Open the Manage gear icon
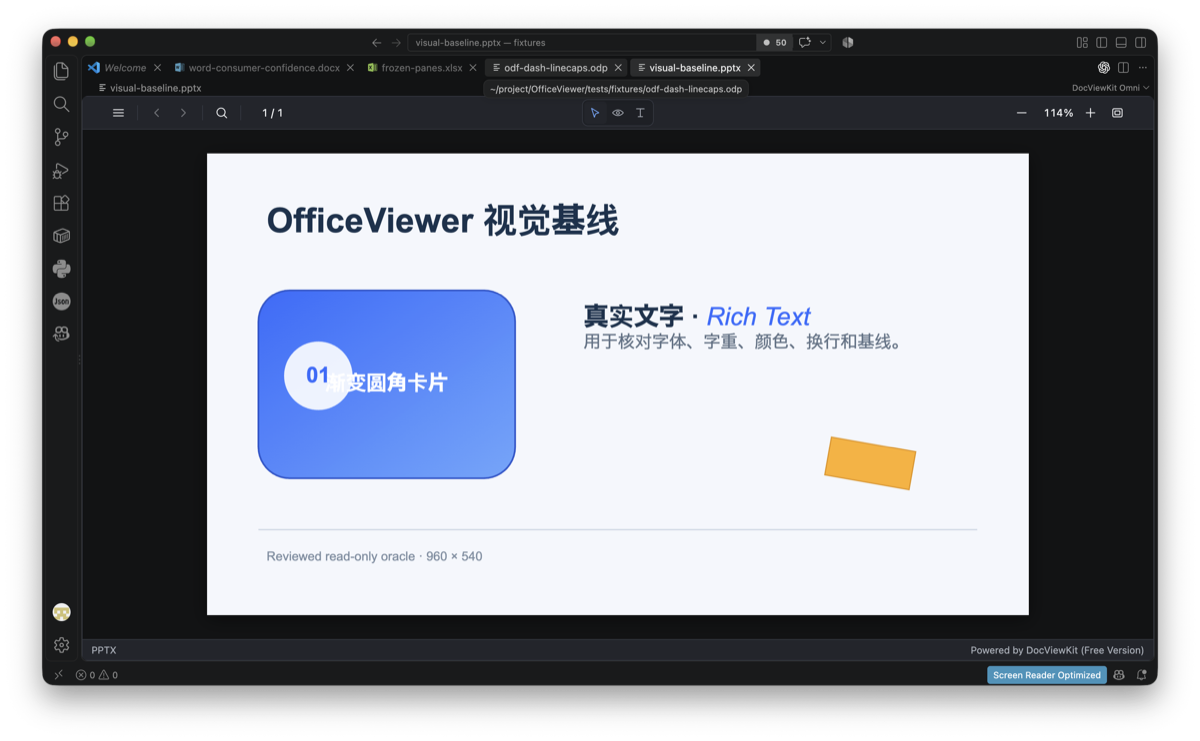 (x=61, y=645)
